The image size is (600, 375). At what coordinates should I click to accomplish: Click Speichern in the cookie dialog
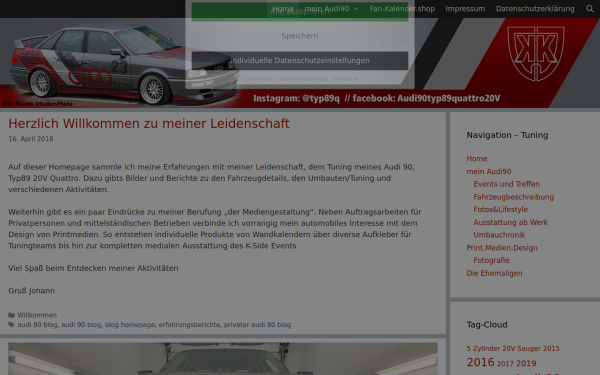pos(300,36)
